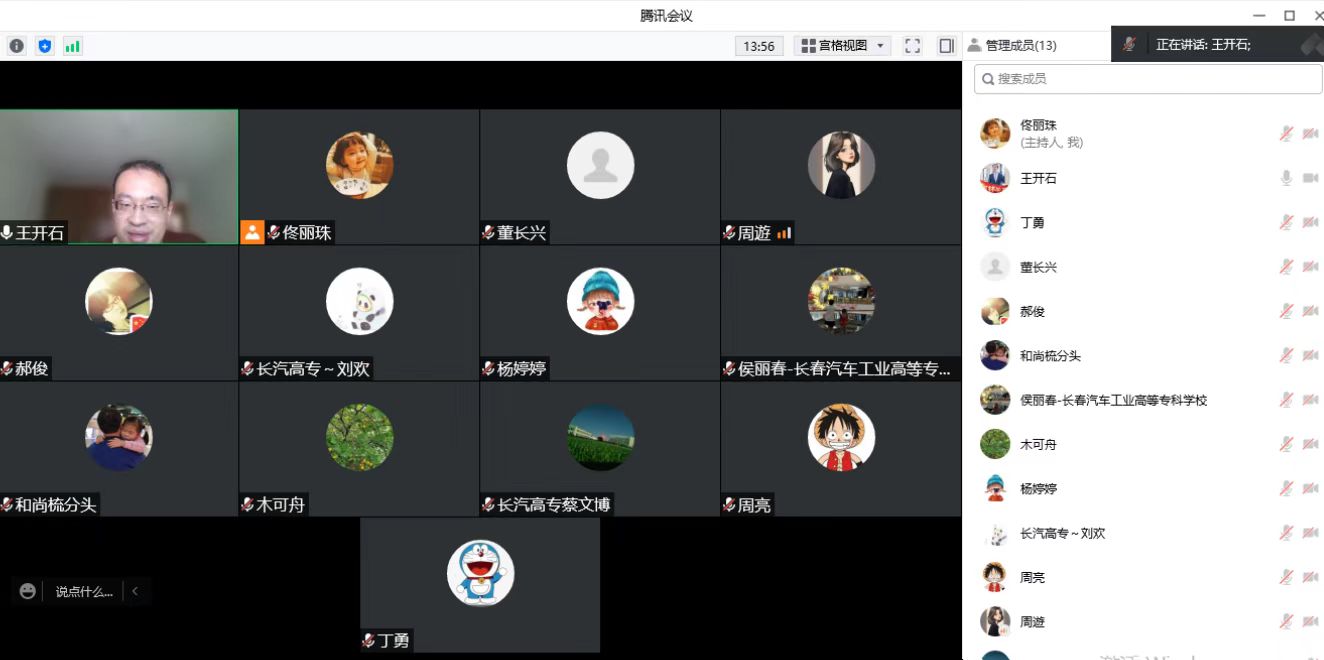The image size is (1324, 660).
Task: Click the 13:56 meeting timer
Action: (x=760, y=46)
